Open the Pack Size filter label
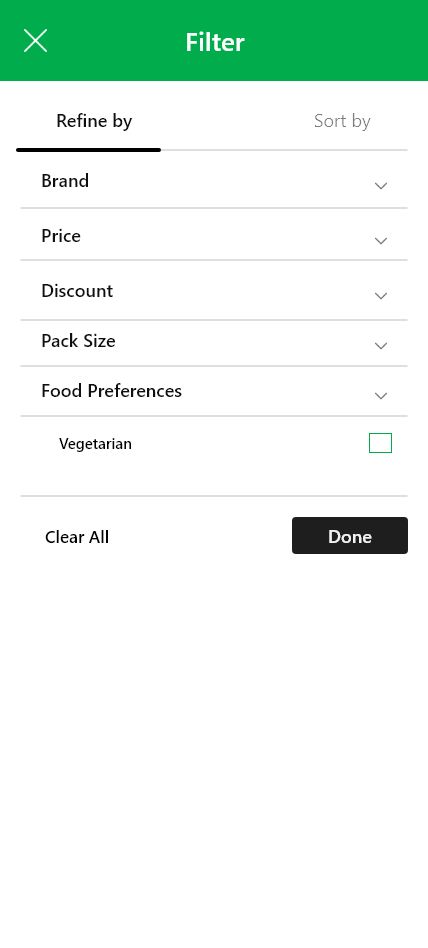Image resolution: width=428 pixels, height=948 pixels. tap(78, 340)
